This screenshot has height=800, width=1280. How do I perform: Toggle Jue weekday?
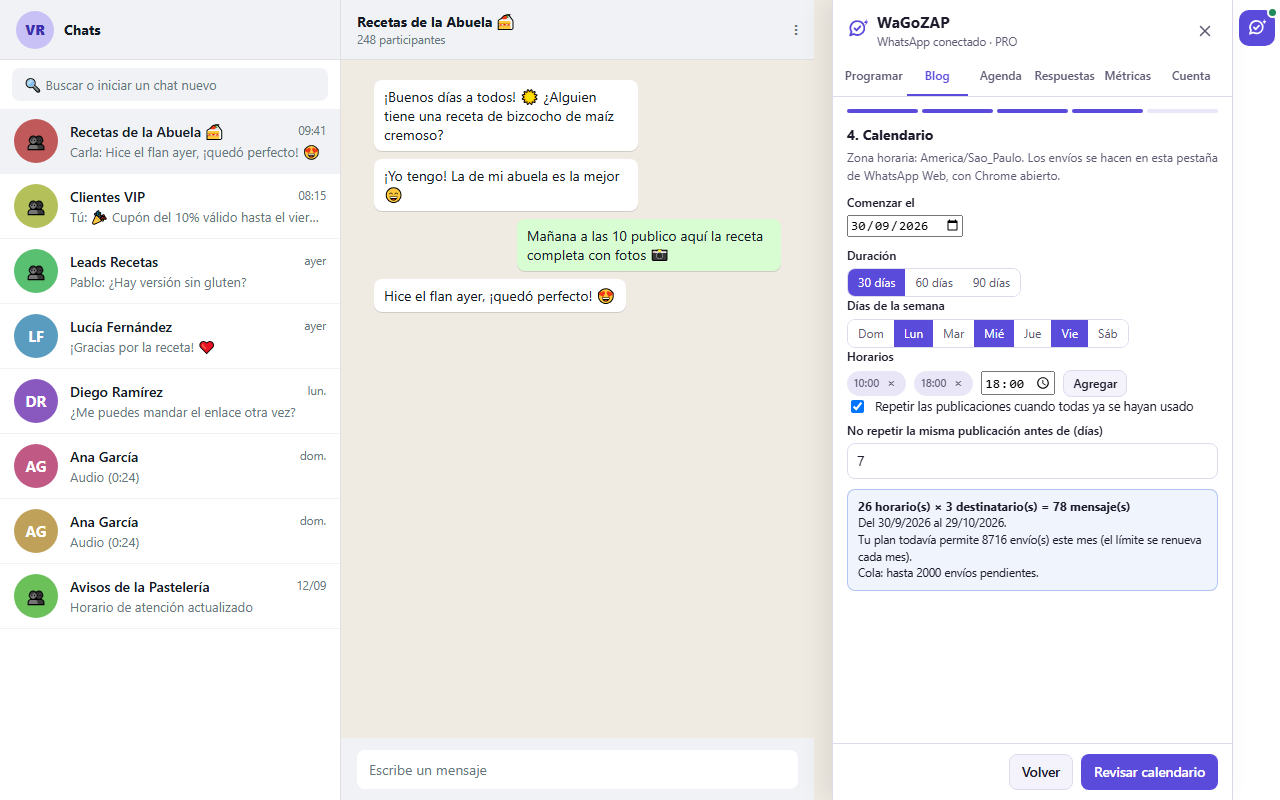pyautogui.click(x=1033, y=334)
